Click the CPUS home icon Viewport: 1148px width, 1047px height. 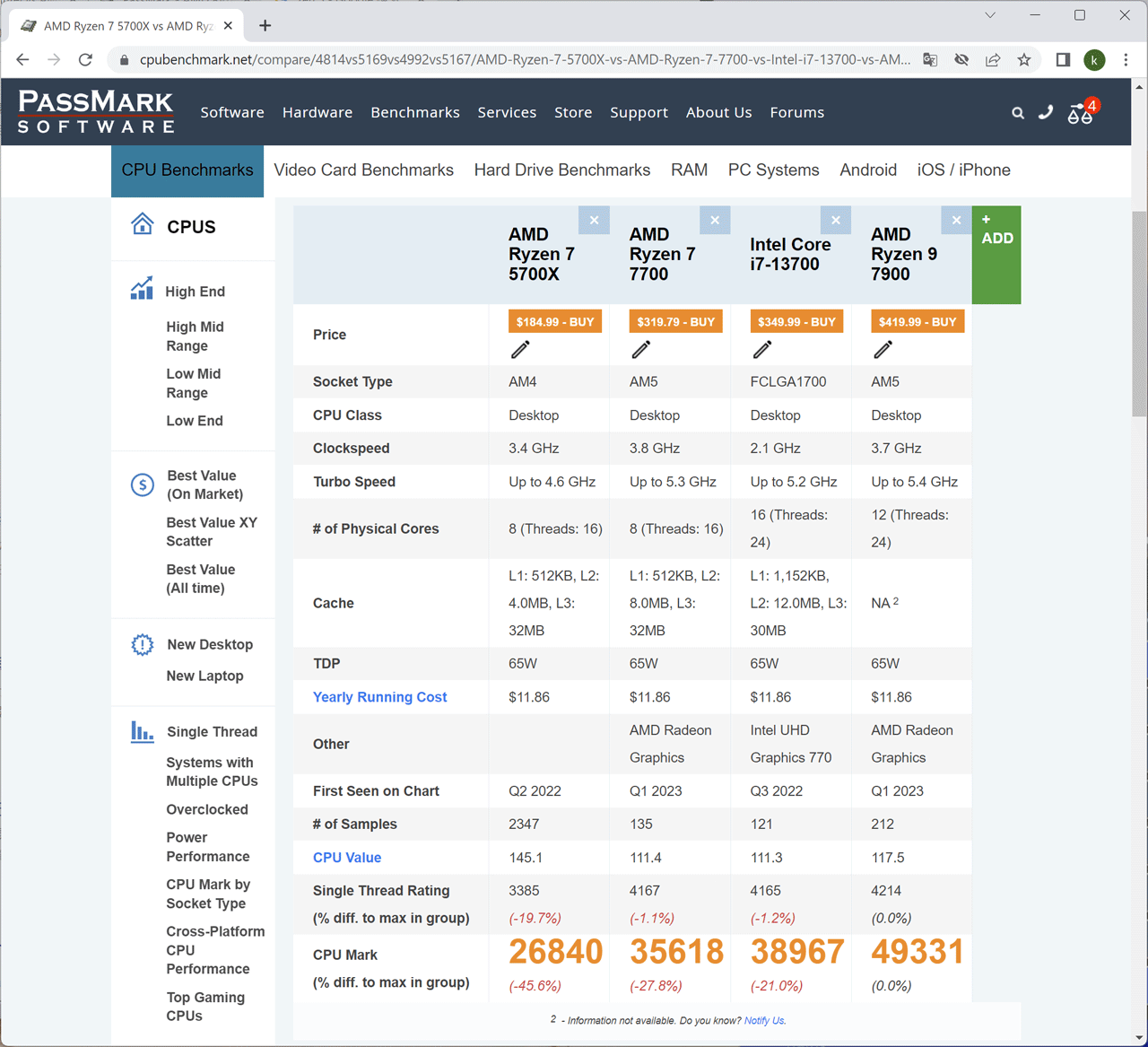click(142, 223)
